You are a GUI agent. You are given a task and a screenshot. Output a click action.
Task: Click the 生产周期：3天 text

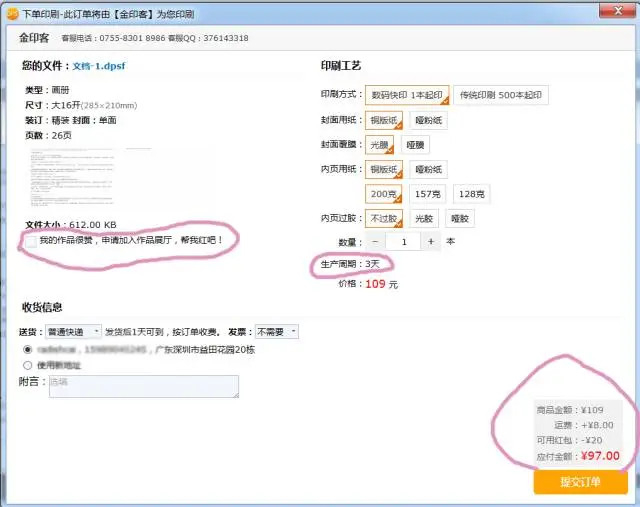pyautogui.click(x=350, y=264)
